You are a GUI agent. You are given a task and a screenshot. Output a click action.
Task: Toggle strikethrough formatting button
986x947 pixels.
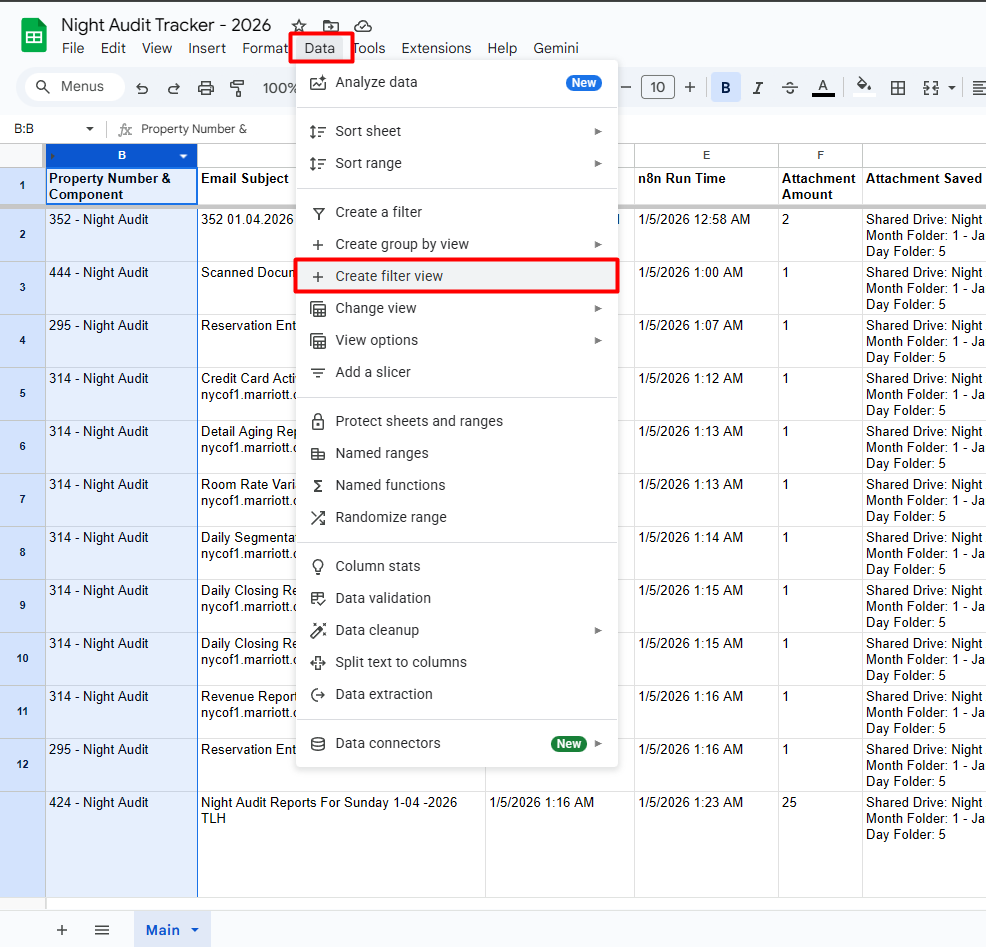coord(789,88)
